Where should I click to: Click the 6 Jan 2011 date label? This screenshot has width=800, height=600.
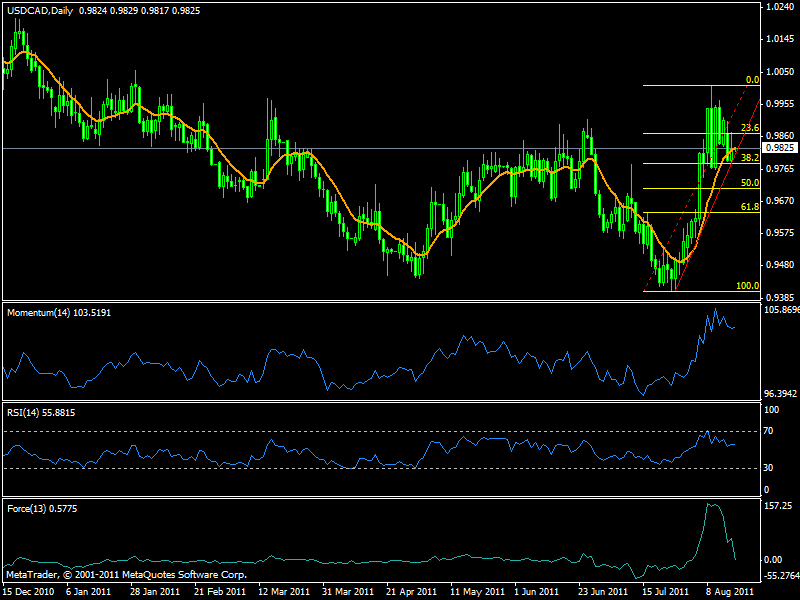tap(88, 592)
